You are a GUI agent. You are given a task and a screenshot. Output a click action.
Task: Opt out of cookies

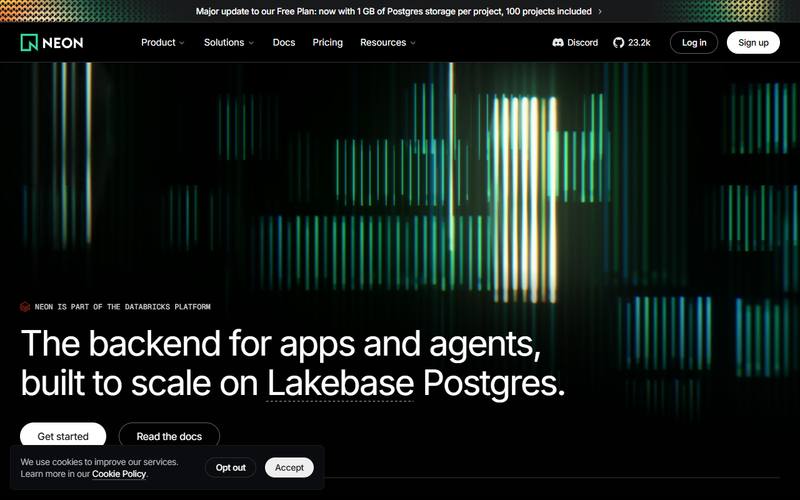click(x=231, y=467)
